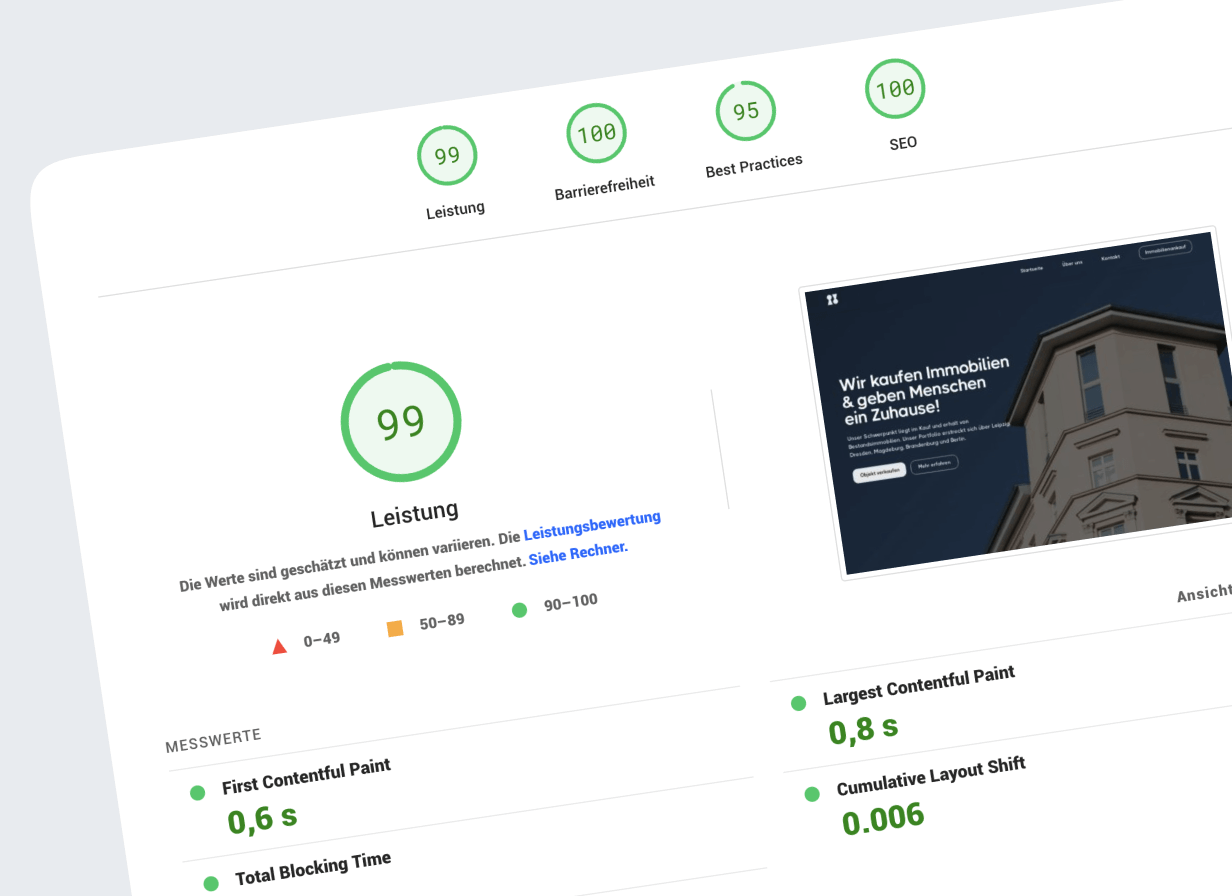Open the Barrierefreiheit score gauge

pos(597,133)
